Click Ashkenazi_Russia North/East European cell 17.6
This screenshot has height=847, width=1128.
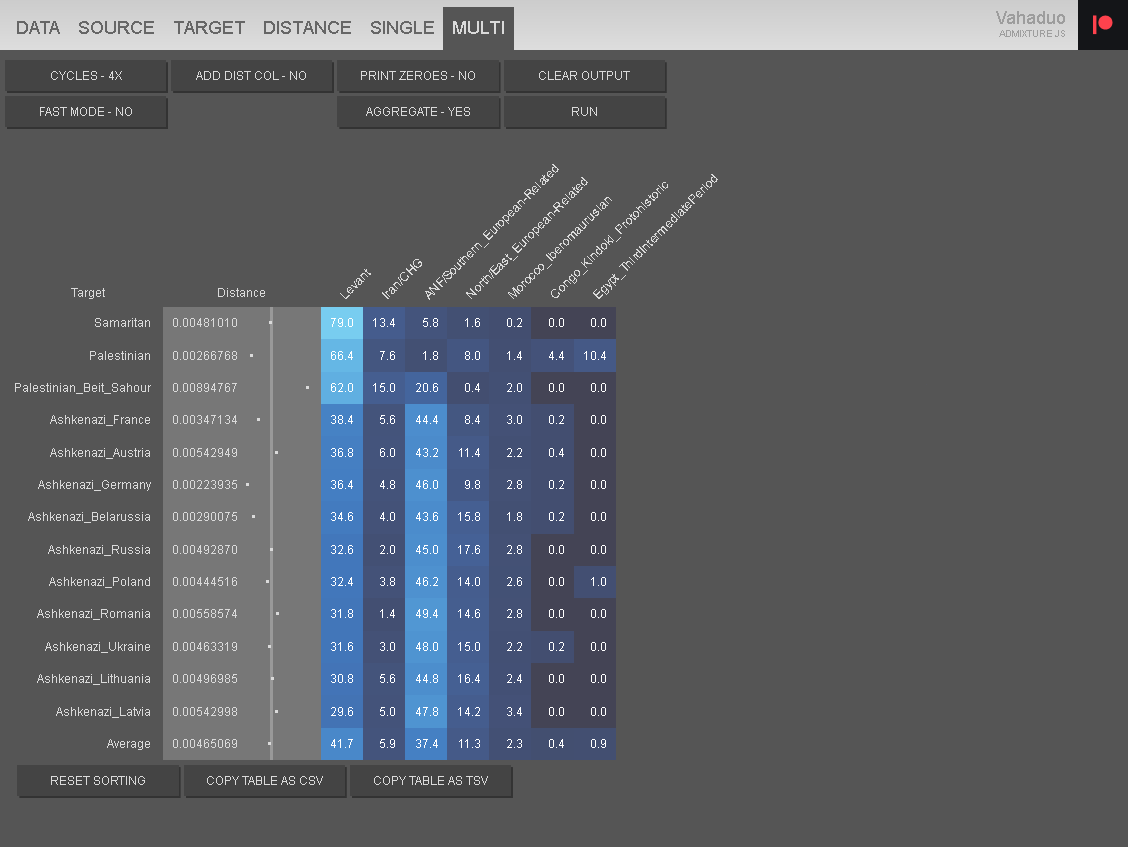(469, 550)
